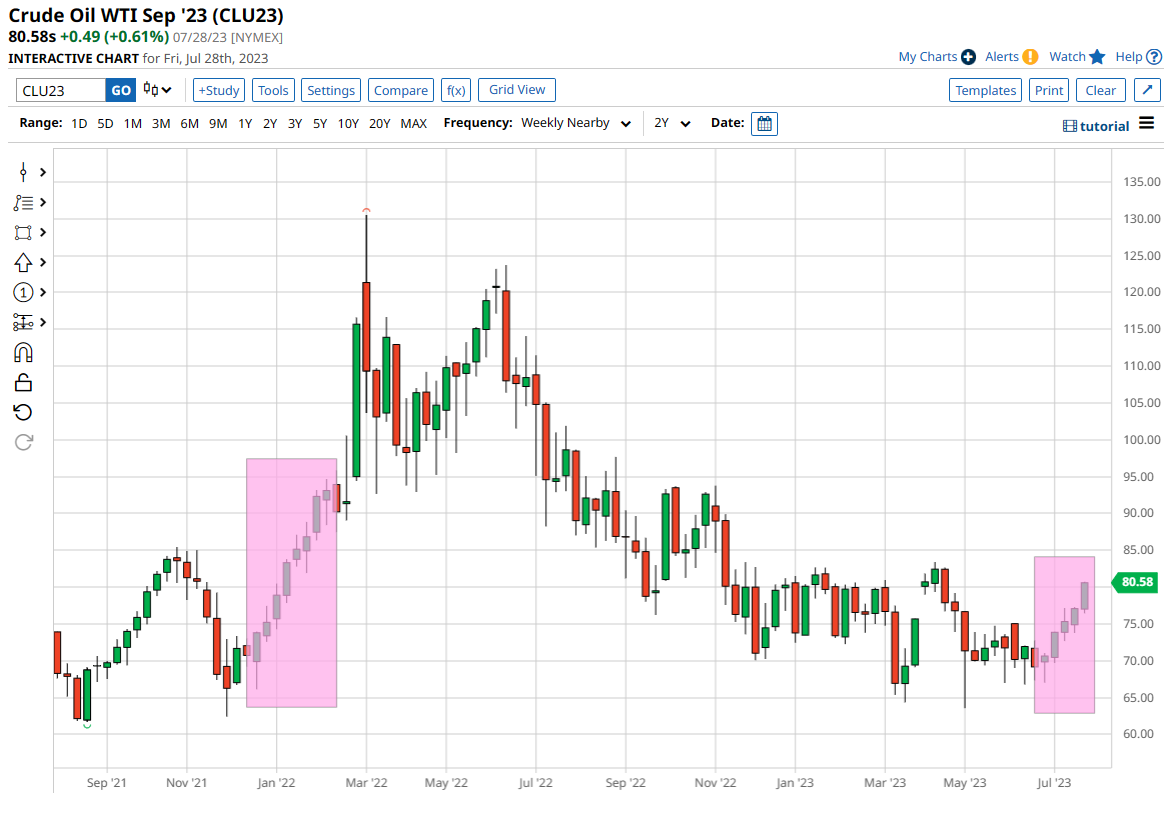This screenshot has height=819, width=1173.
Task: Expand the crosshair tool submenu arrow
Action: (43, 172)
